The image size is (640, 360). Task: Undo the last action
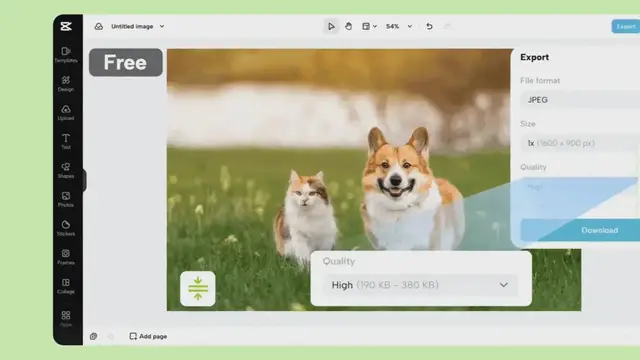point(429,26)
